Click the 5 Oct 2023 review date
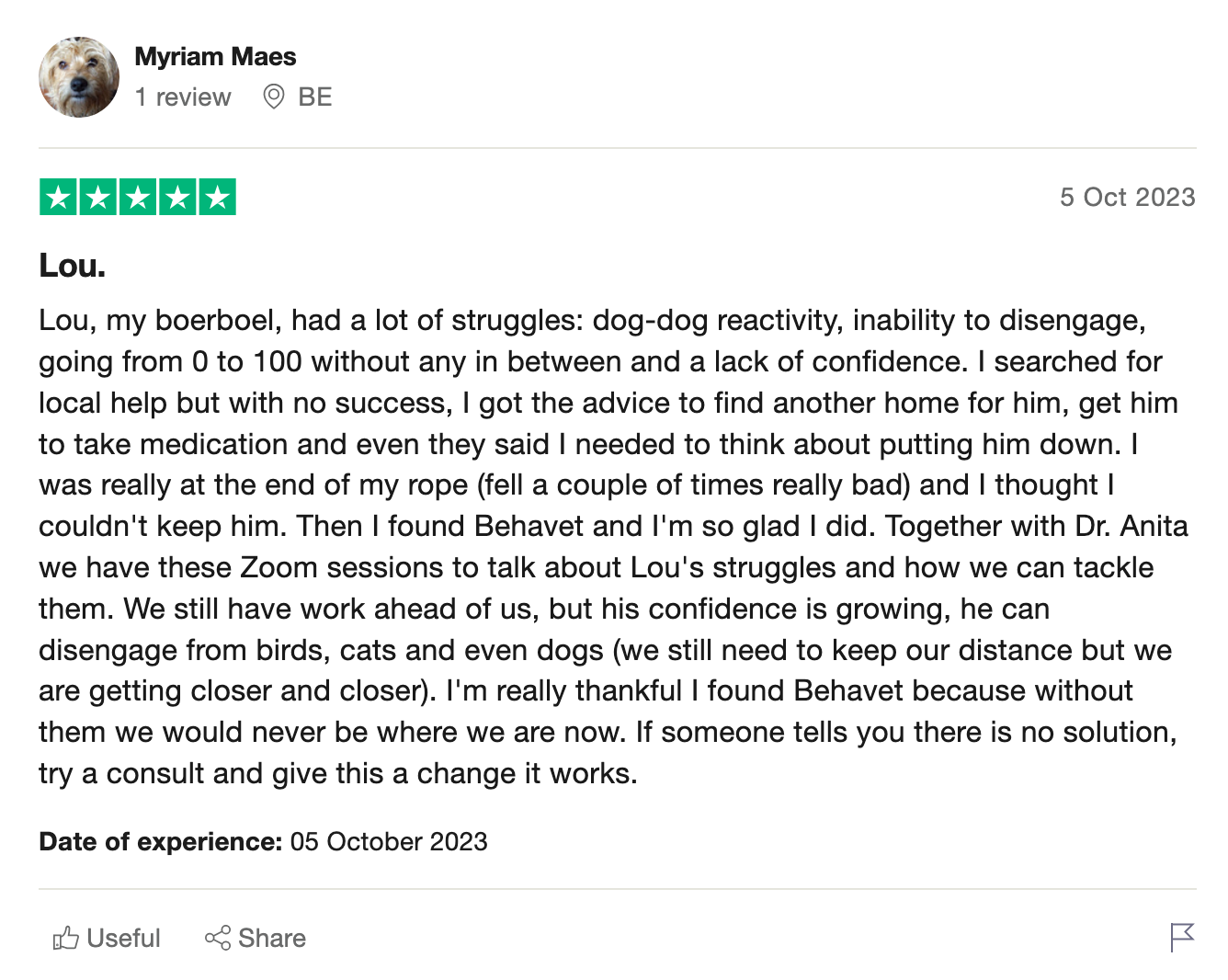This screenshot has height=980, width=1228. coord(1127,197)
